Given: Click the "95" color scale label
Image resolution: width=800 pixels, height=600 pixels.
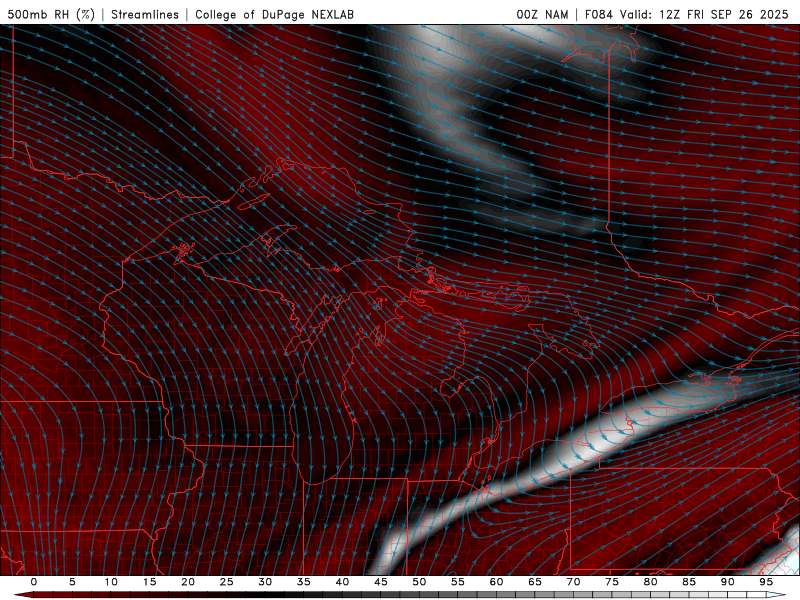Looking at the screenshot, I should tap(766, 582).
